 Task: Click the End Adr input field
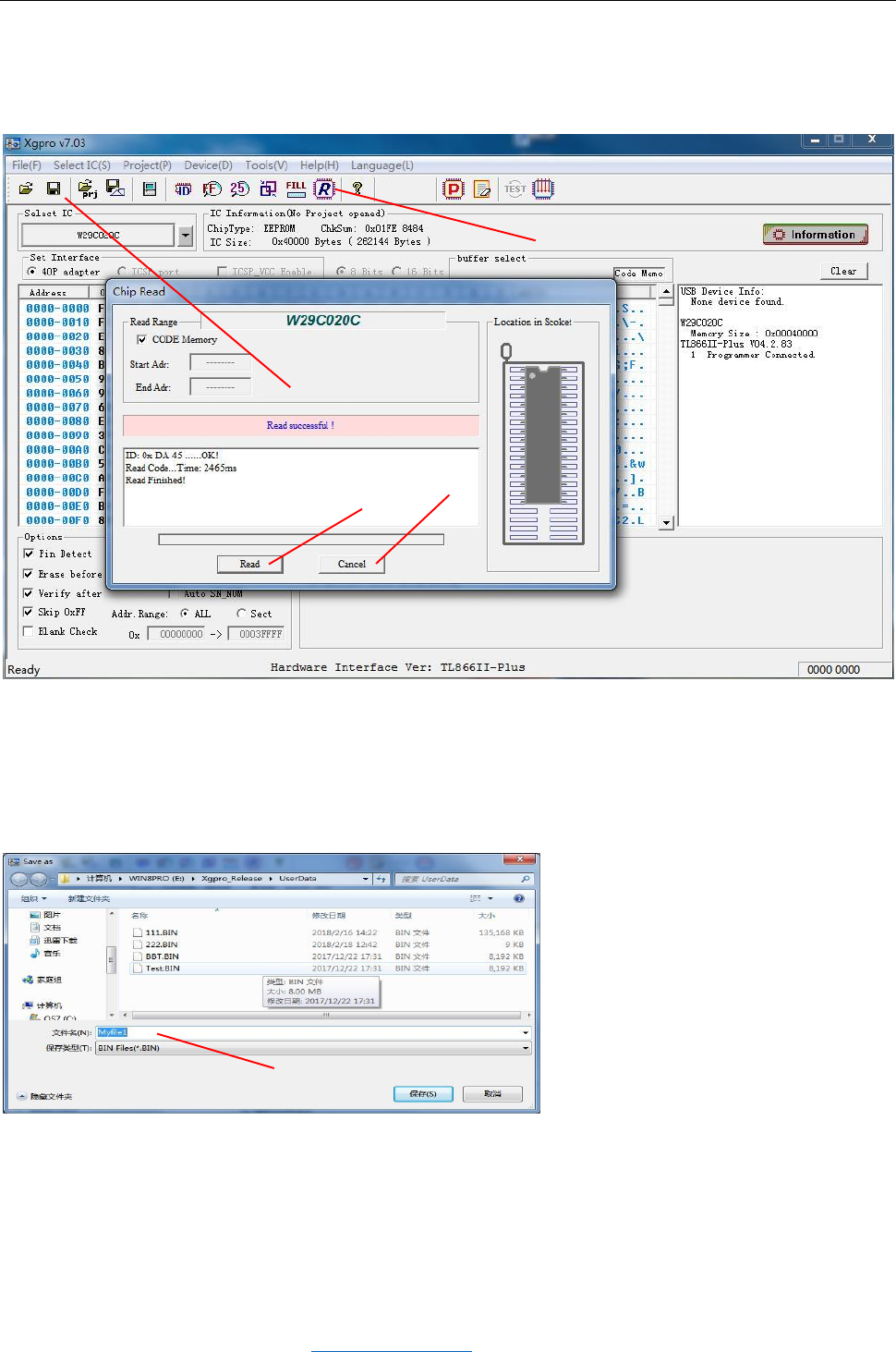pyautogui.click(x=220, y=387)
